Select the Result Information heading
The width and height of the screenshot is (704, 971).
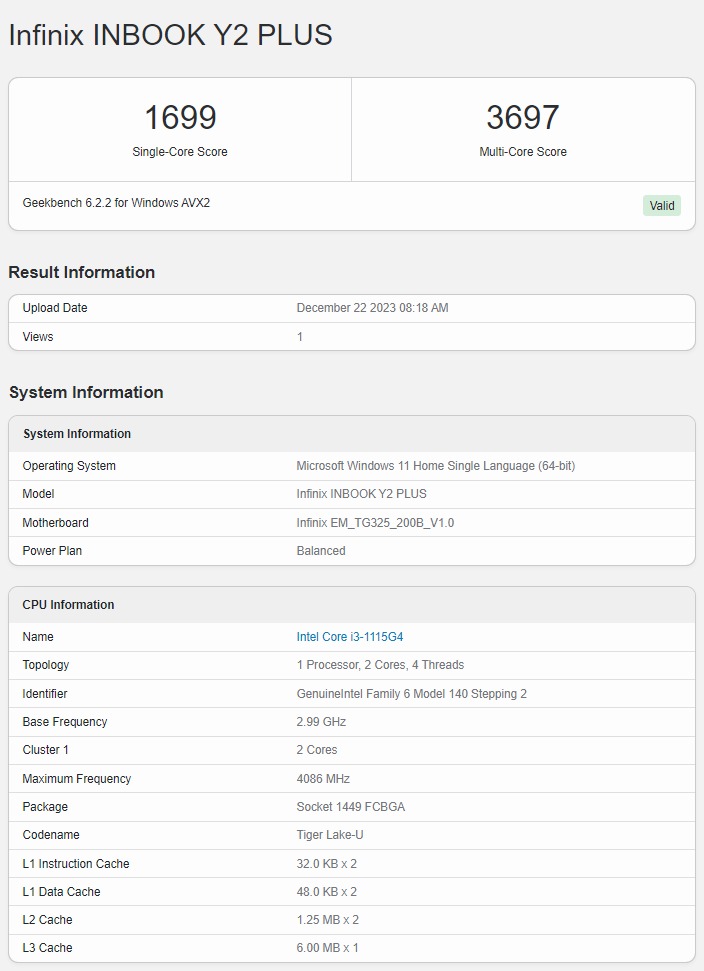(82, 272)
